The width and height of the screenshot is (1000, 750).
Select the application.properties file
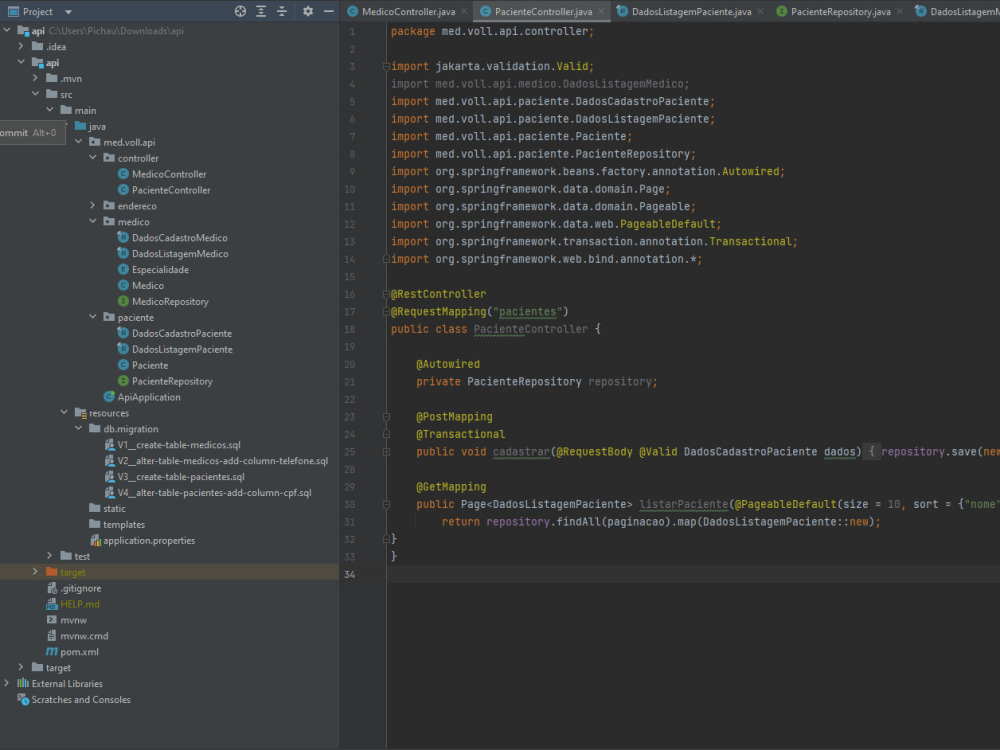click(149, 541)
